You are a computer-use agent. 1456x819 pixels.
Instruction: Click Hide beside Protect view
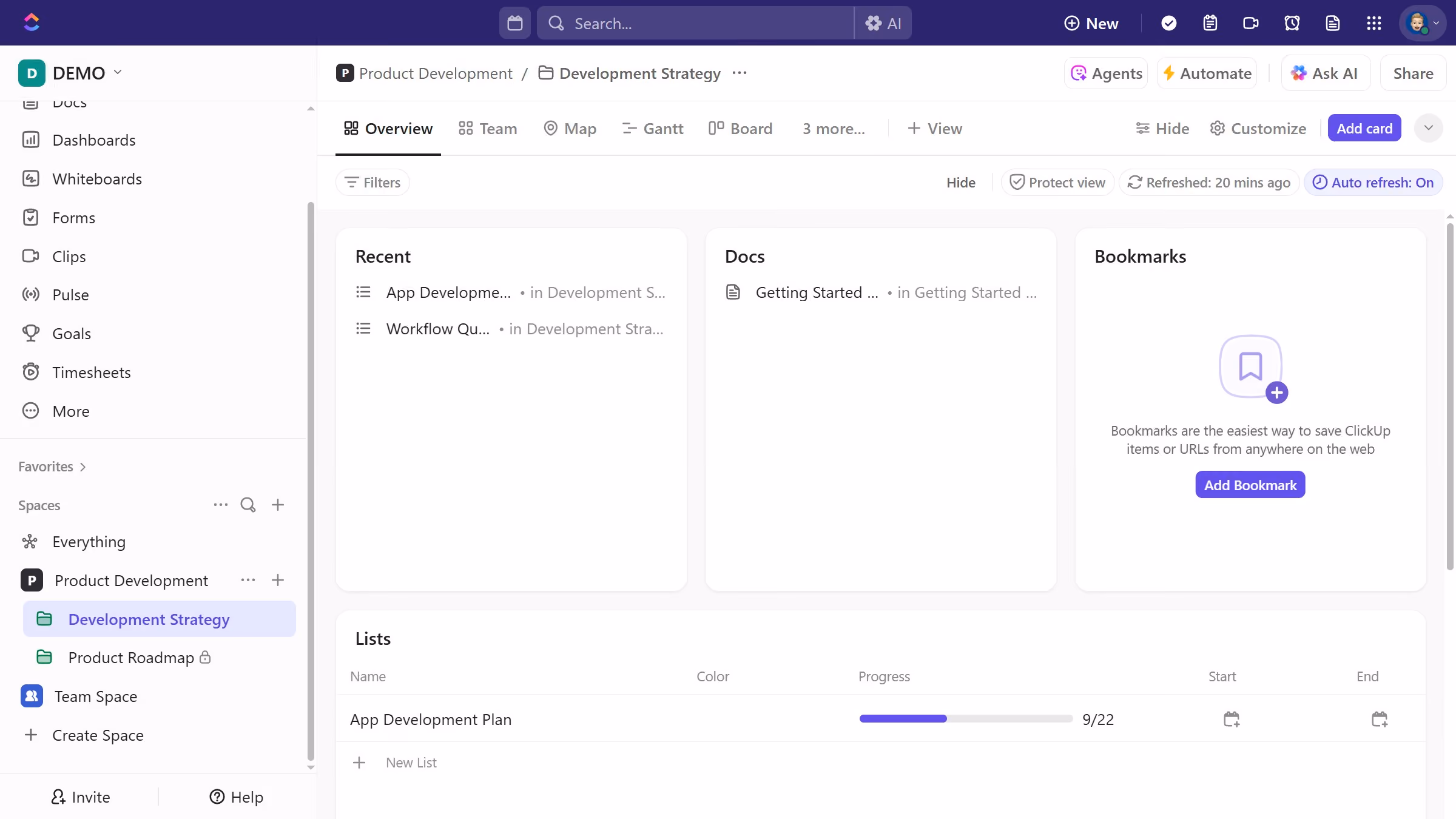coord(961,183)
